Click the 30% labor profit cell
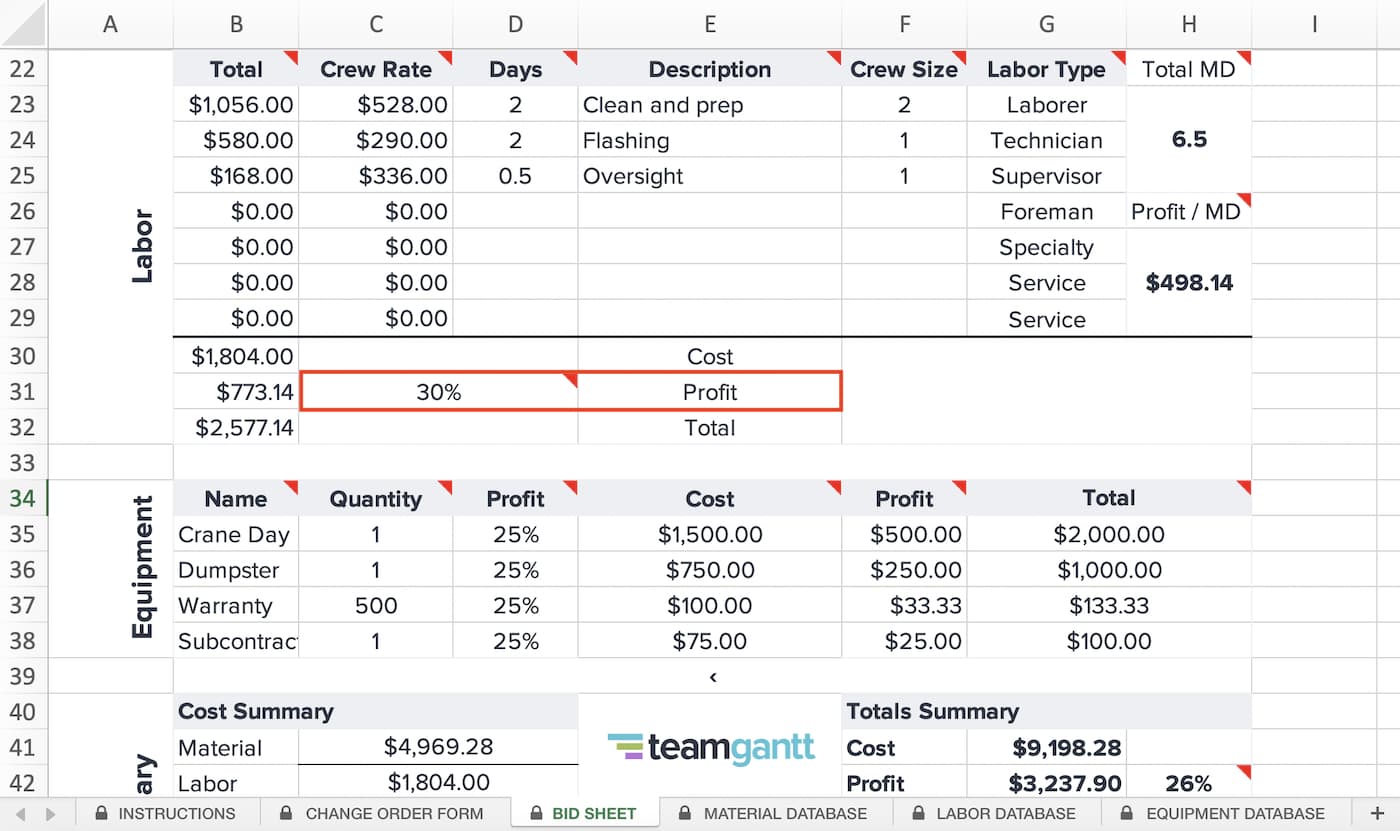This screenshot has width=1400, height=831. point(438,392)
